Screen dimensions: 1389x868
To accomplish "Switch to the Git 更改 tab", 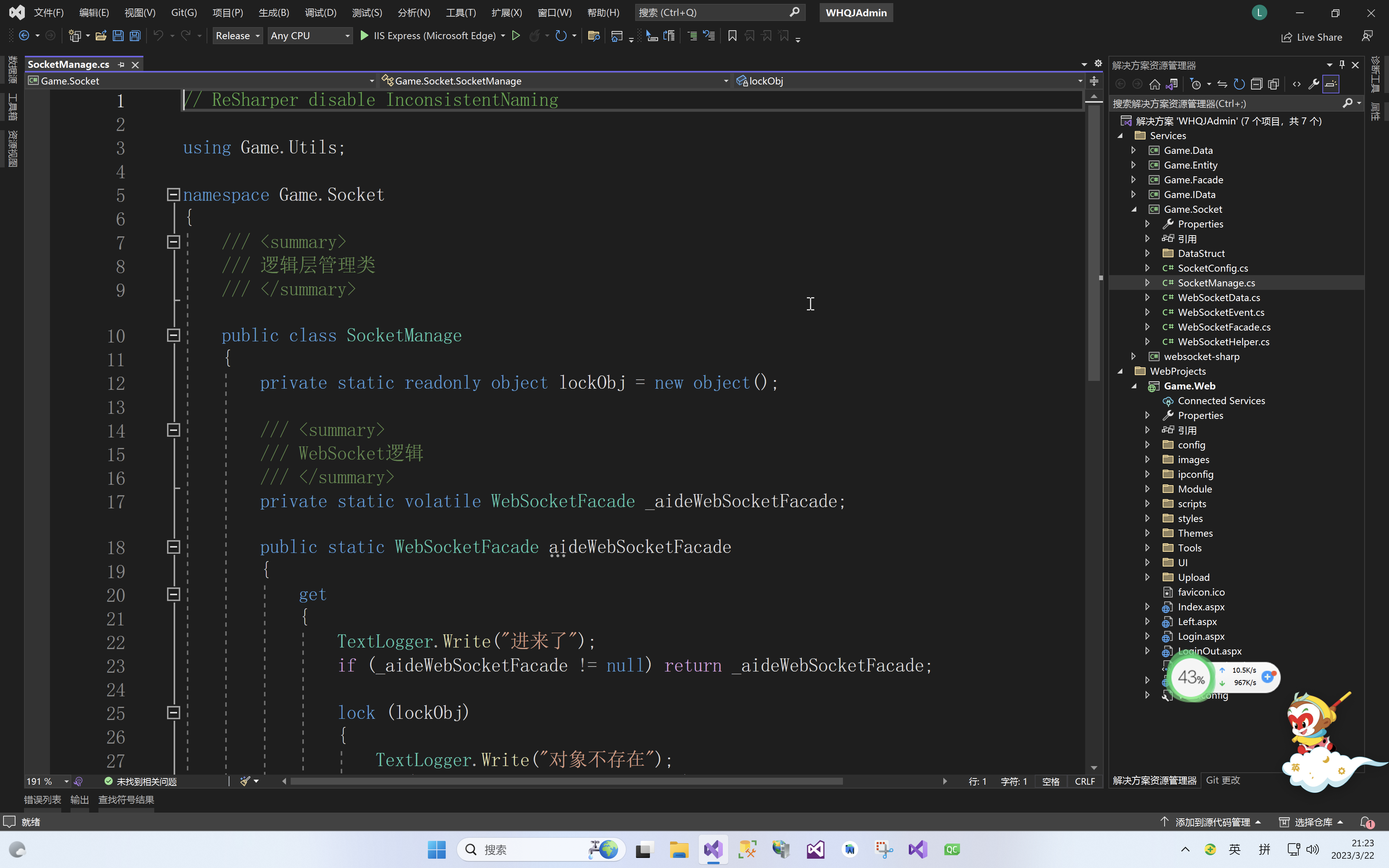I will (x=1223, y=780).
